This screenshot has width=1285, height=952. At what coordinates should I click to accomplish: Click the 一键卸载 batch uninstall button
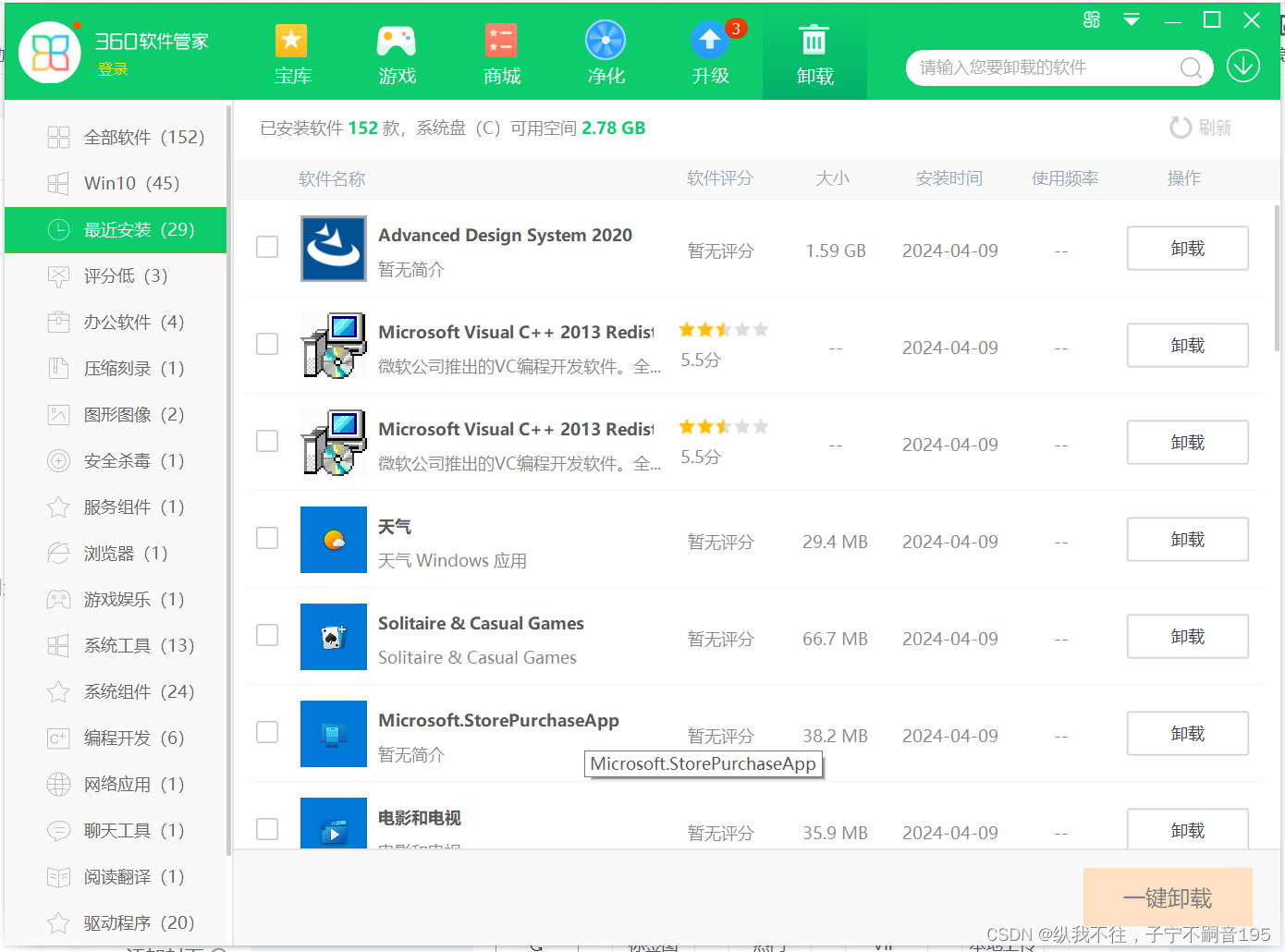[1168, 897]
